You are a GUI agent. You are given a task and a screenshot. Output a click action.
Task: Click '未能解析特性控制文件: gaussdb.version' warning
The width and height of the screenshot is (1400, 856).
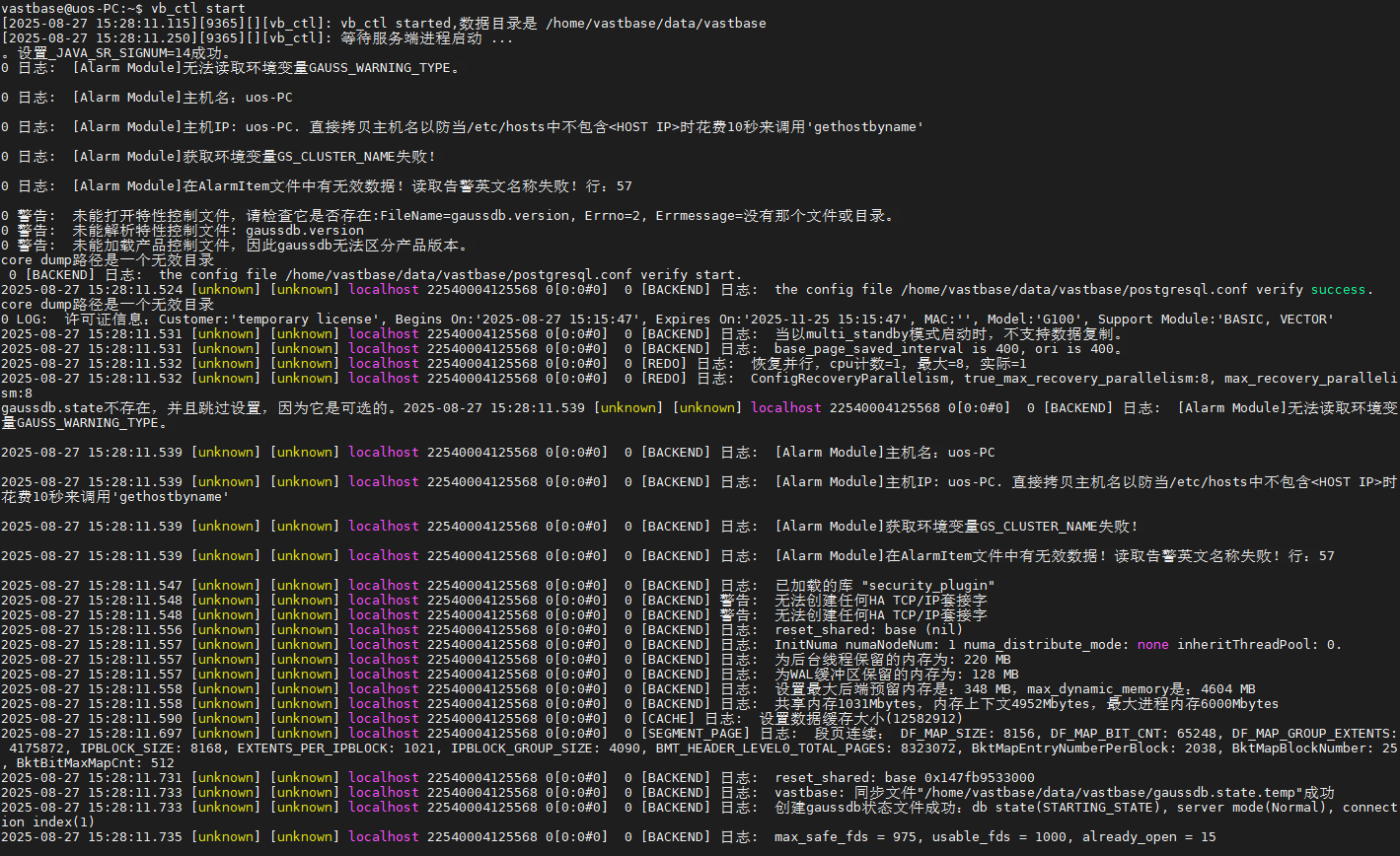218,230
